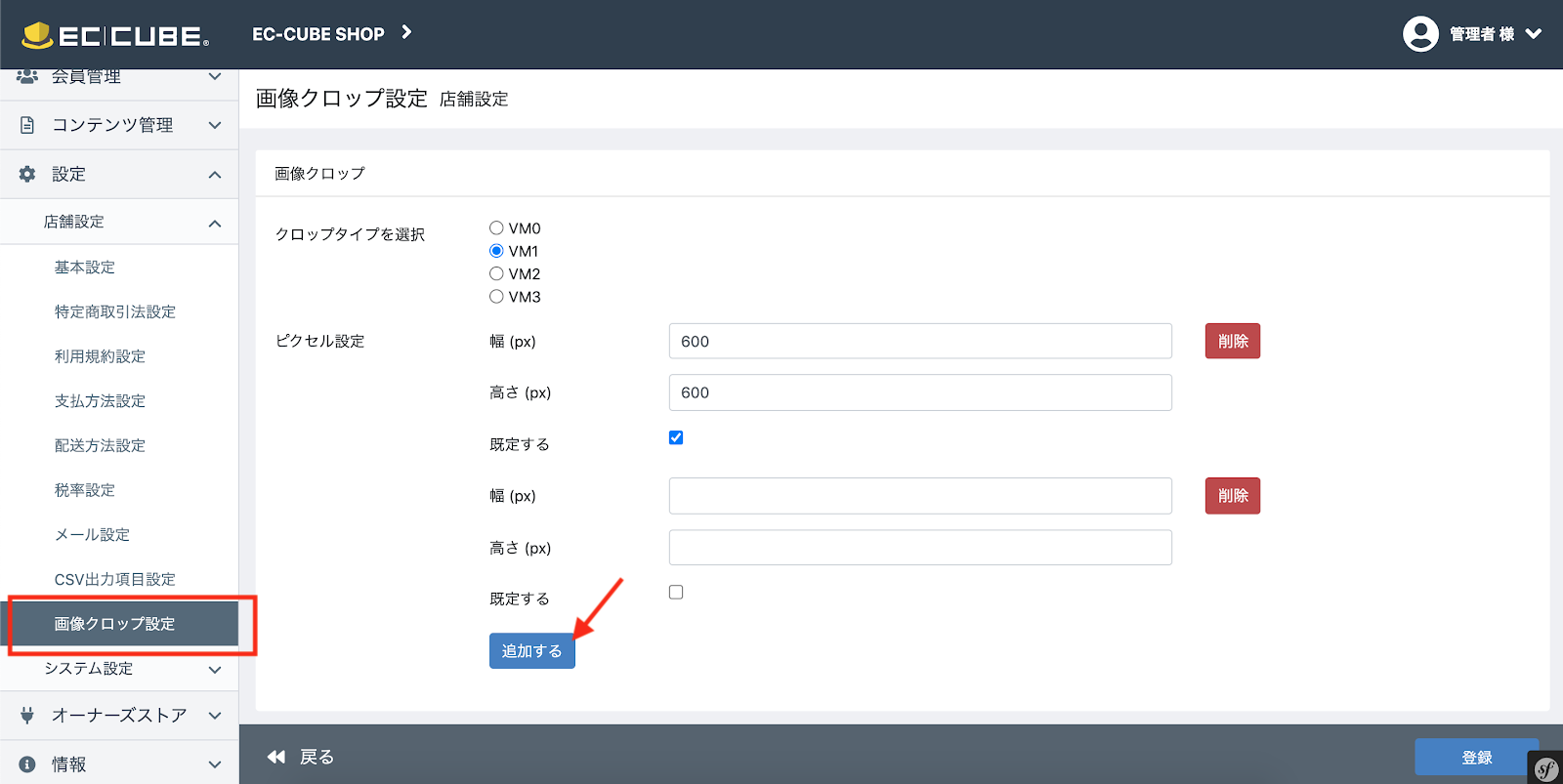Click the 店舗設定 breadcrumb text

click(474, 99)
